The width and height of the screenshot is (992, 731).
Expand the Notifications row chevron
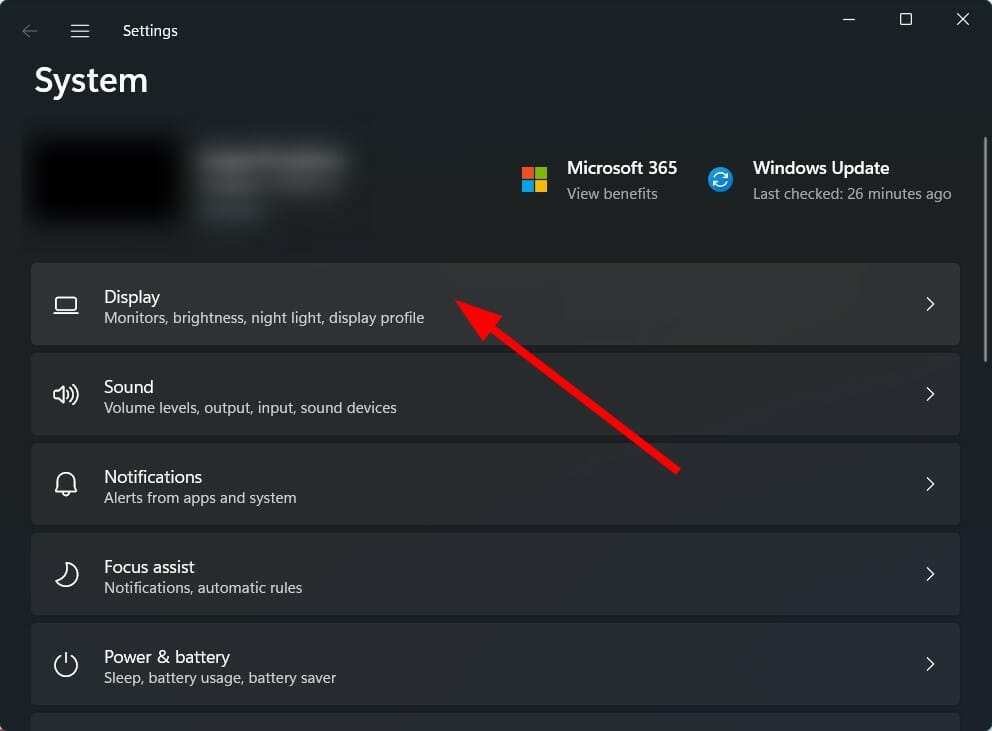pyautogui.click(x=930, y=484)
